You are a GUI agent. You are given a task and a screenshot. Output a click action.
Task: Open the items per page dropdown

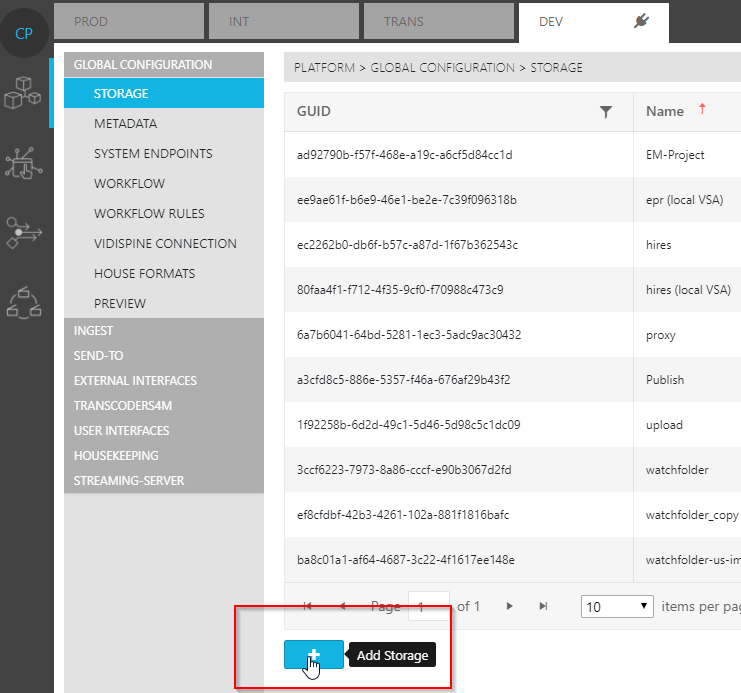coord(617,606)
